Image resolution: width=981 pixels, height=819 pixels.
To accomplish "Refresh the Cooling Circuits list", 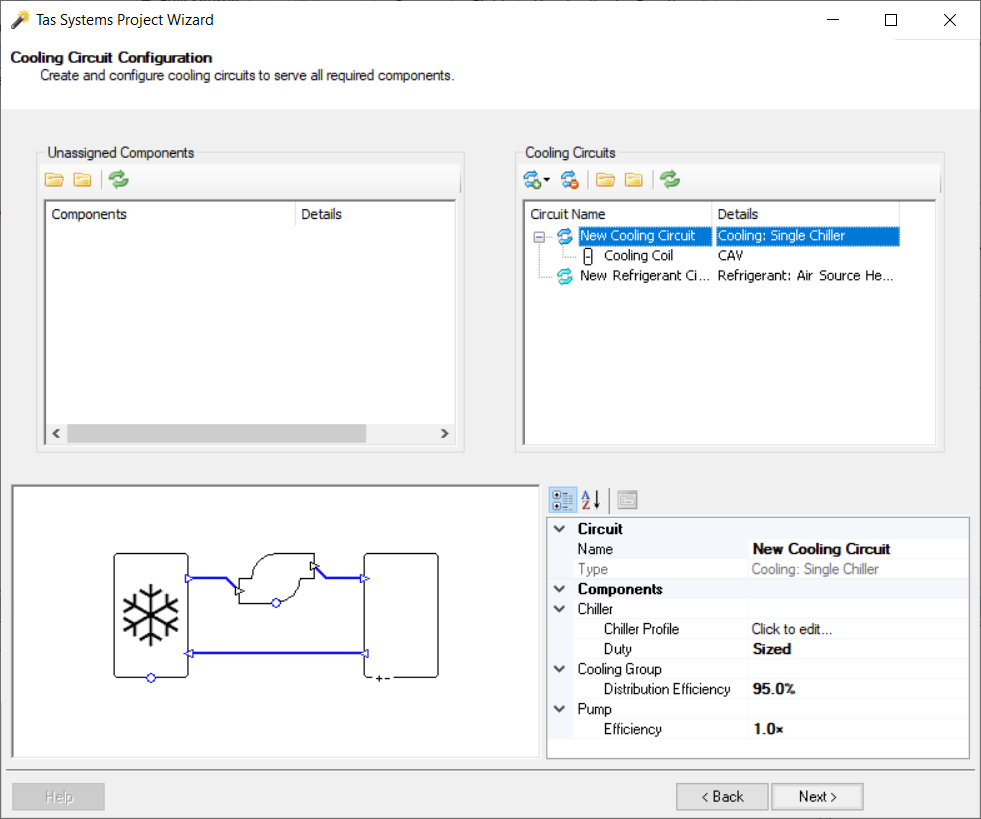I will click(x=669, y=180).
